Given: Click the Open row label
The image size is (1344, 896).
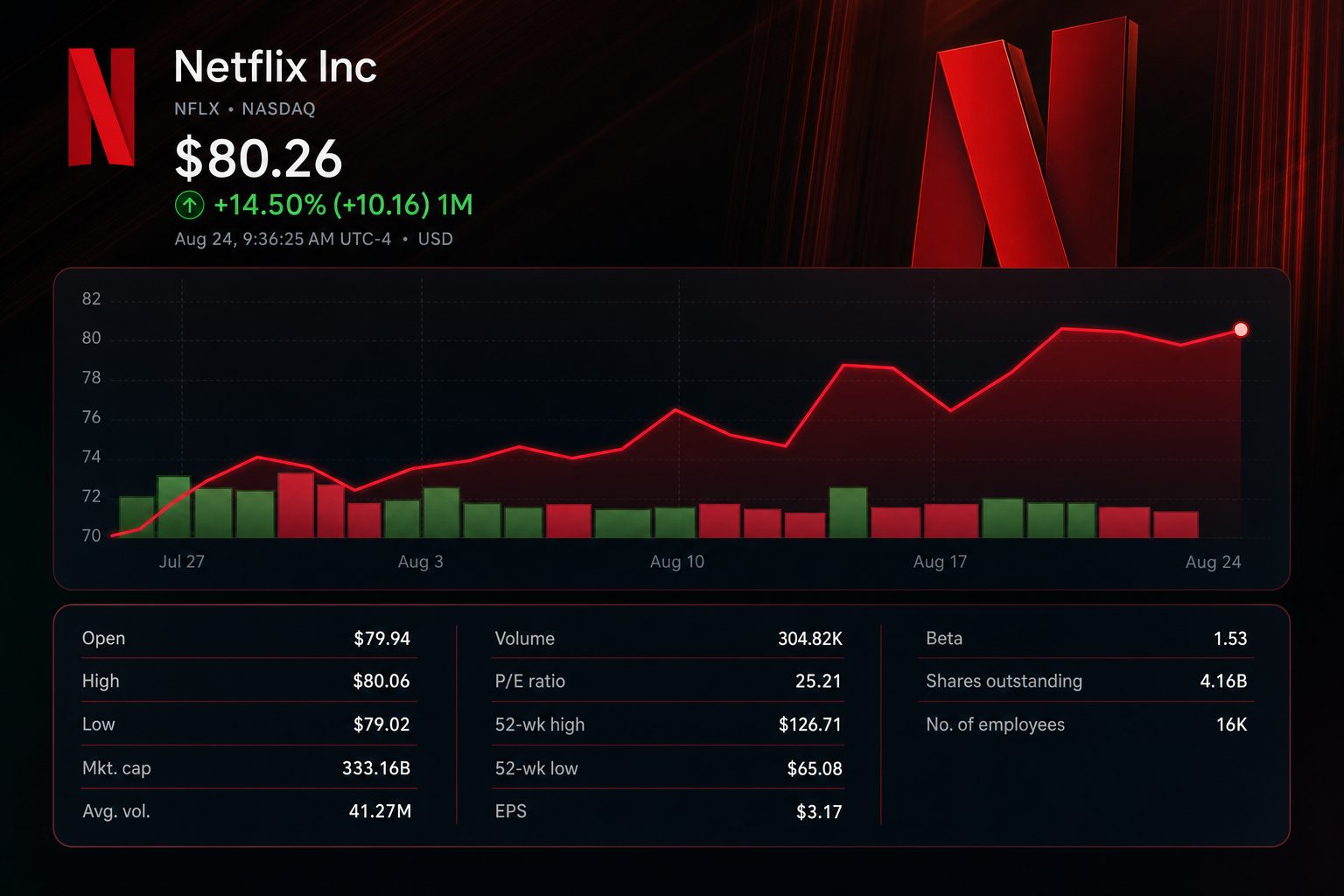Looking at the screenshot, I should click(x=103, y=639).
